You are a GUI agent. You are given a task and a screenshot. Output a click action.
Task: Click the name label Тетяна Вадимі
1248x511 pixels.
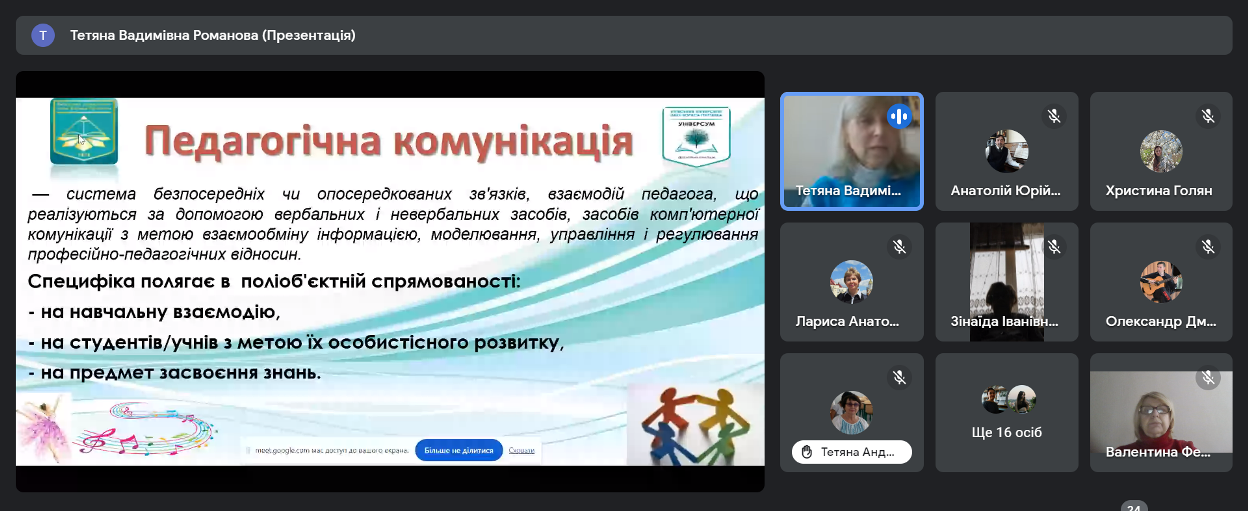click(848, 191)
